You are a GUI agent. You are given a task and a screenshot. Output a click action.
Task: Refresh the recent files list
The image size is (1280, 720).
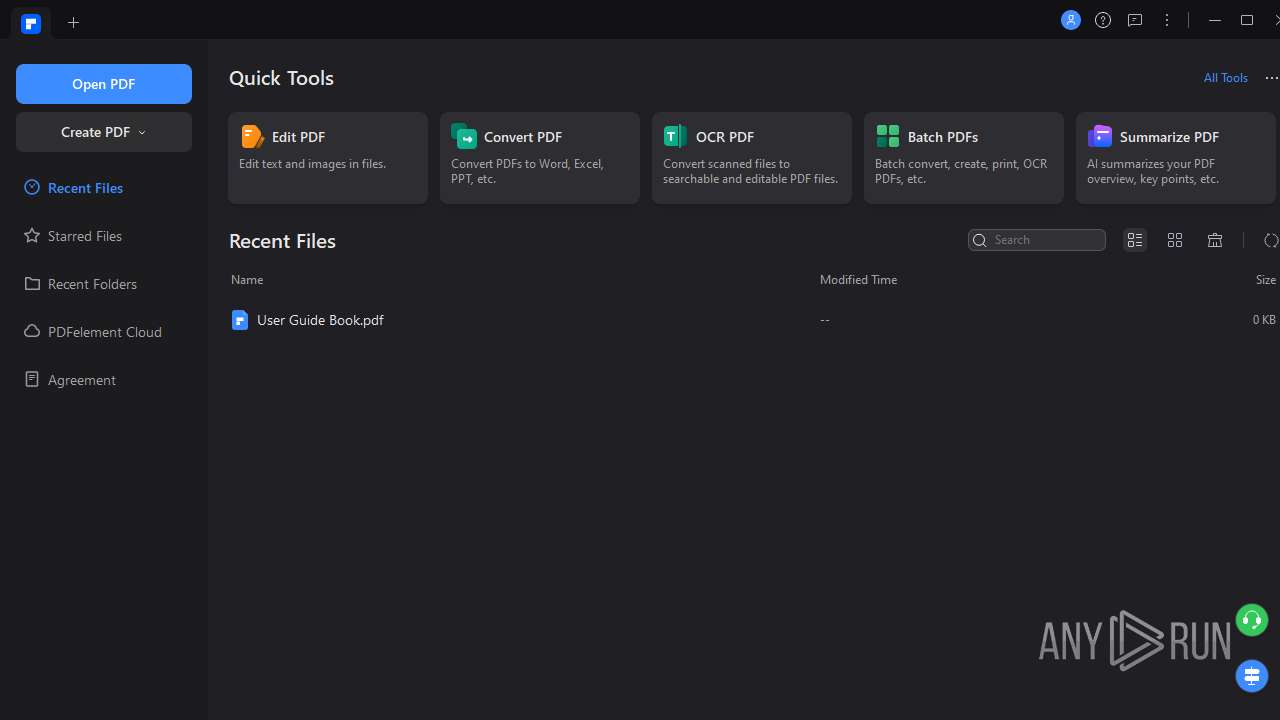point(1271,240)
